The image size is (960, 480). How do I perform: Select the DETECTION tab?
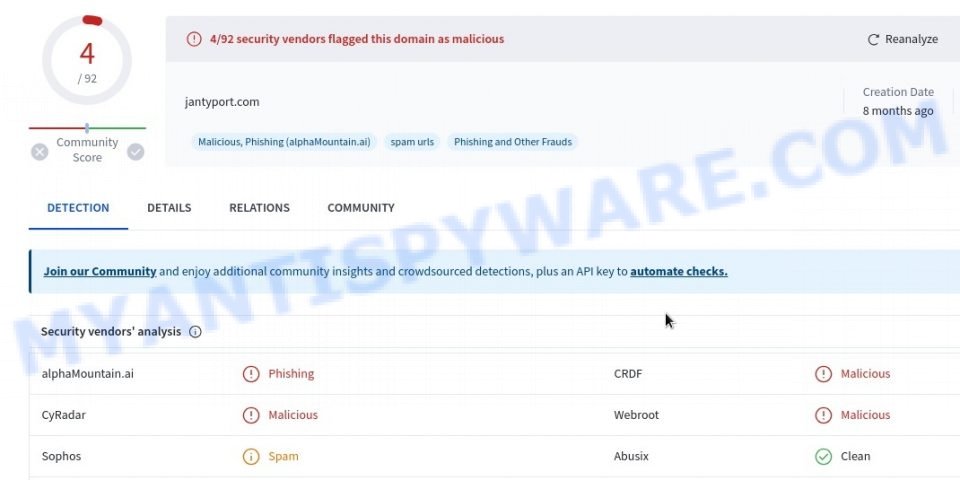(x=78, y=208)
